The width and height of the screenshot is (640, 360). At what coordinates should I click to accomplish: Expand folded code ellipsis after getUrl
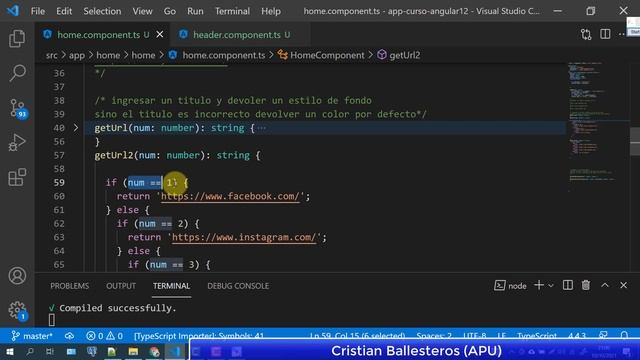click(262, 128)
